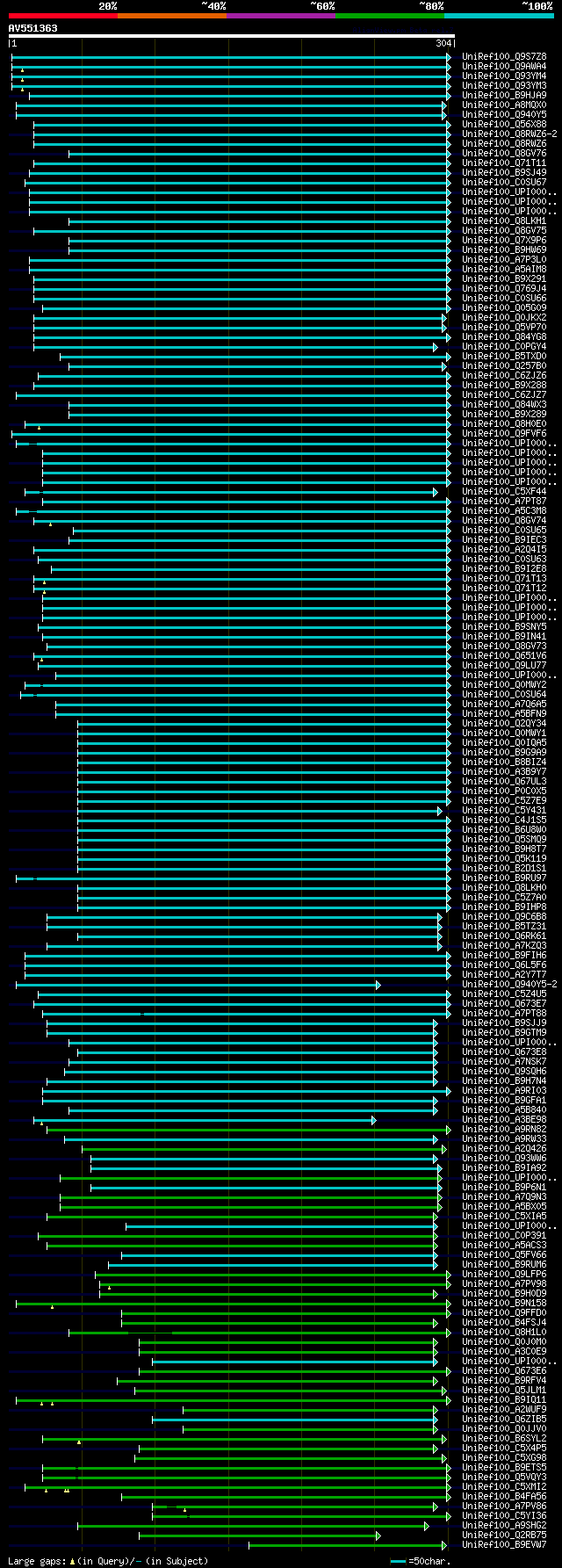
Task: Click the UniRef100_Q8GV76 hit name
Action: pyautogui.click(x=504, y=153)
